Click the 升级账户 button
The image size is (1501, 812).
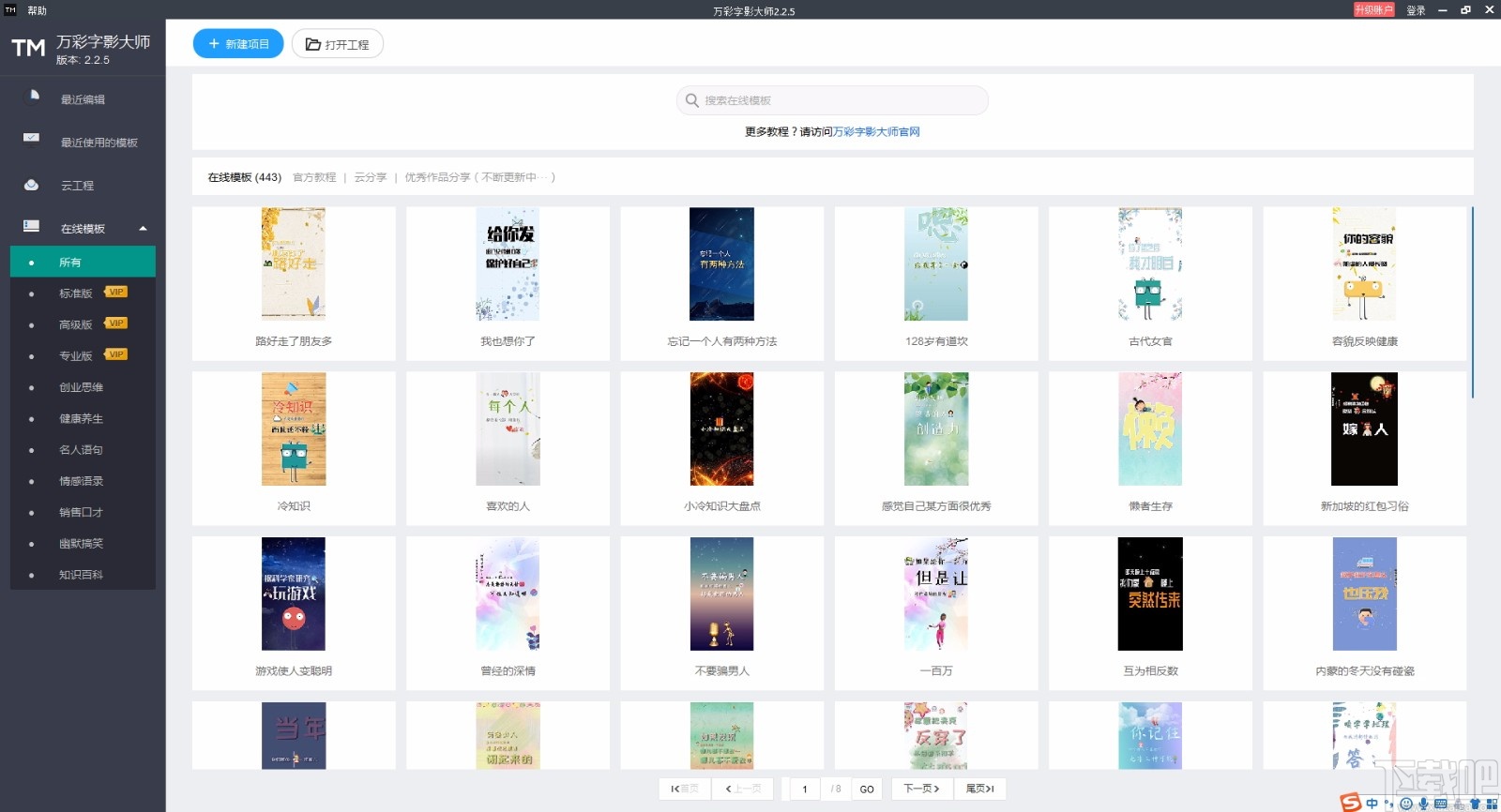click(x=1373, y=9)
